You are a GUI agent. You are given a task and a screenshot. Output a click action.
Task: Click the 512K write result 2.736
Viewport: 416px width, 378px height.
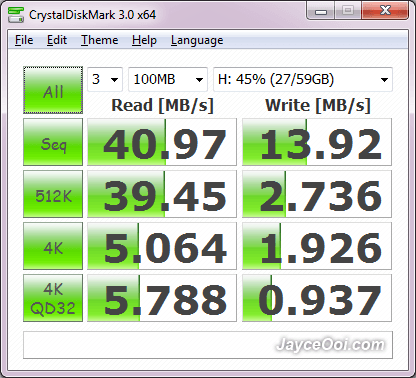click(x=317, y=194)
